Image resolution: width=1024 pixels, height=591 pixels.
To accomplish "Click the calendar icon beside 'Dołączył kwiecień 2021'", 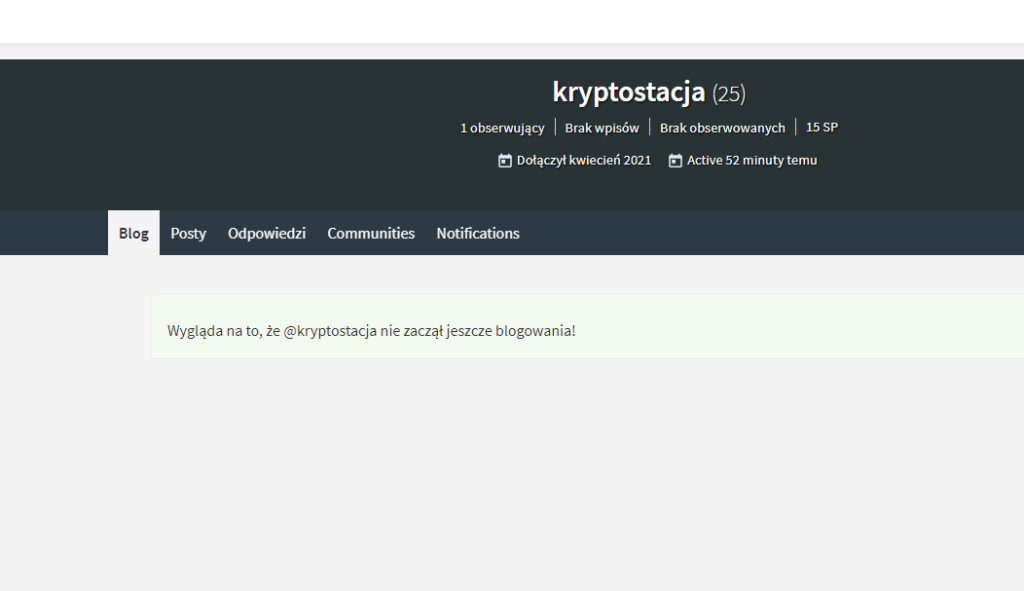I will tap(505, 161).
